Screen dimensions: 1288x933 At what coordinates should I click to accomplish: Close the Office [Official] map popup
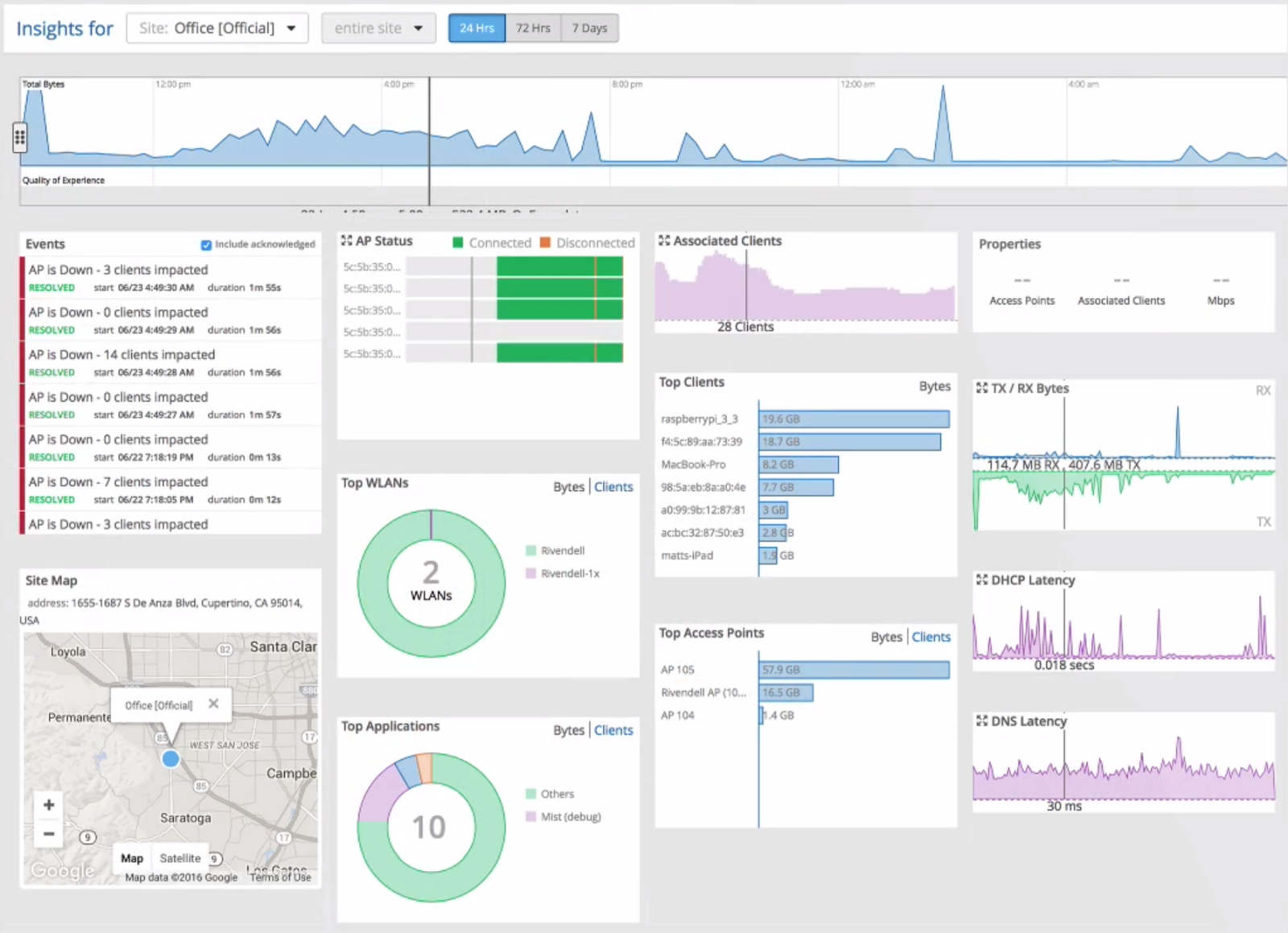[213, 704]
